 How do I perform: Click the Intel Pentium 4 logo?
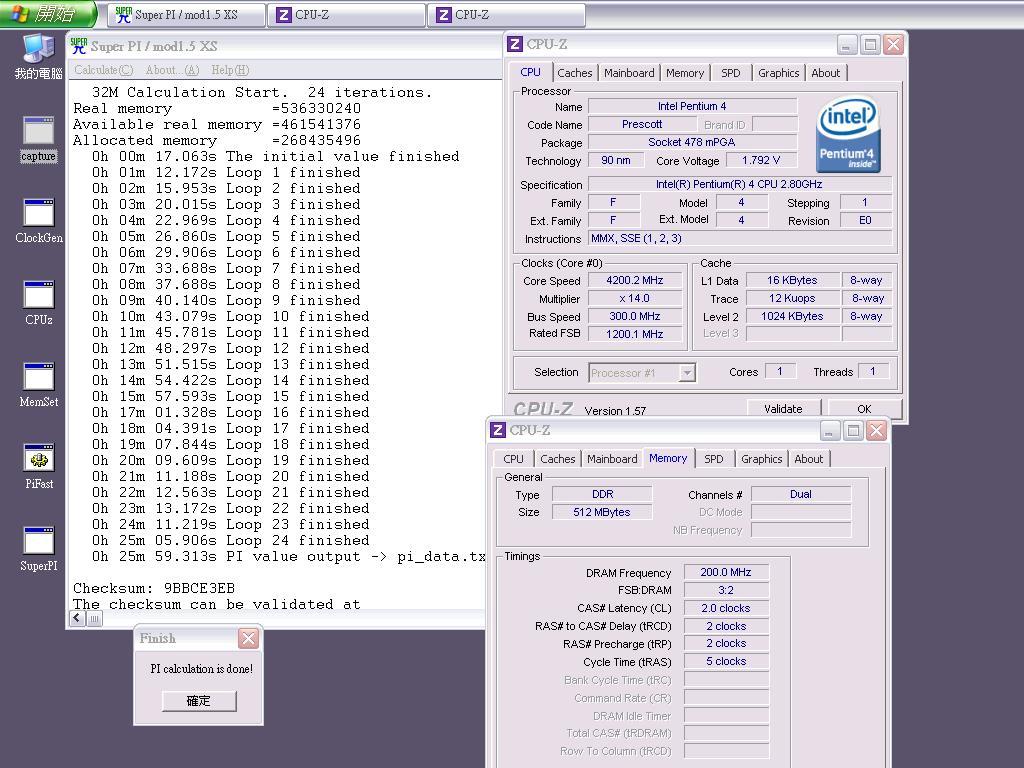click(x=848, y=135)
